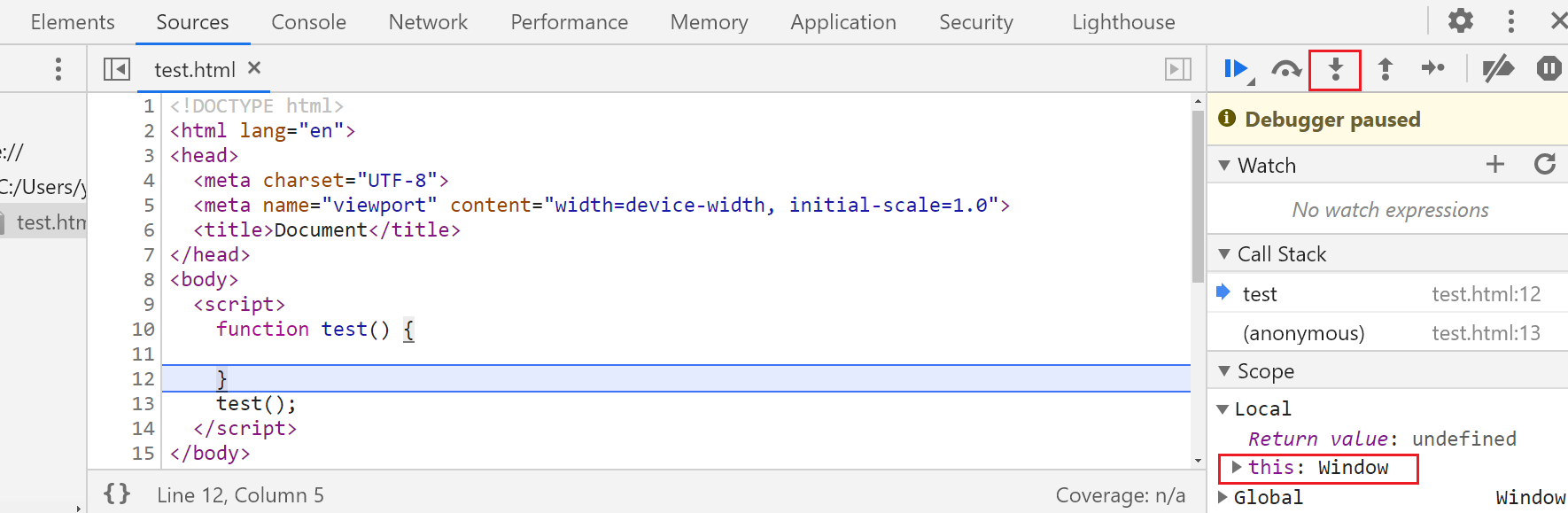Collapse the Call Stack section
The height and width of the screenshot is (513, 1568).
point(1224,254)
